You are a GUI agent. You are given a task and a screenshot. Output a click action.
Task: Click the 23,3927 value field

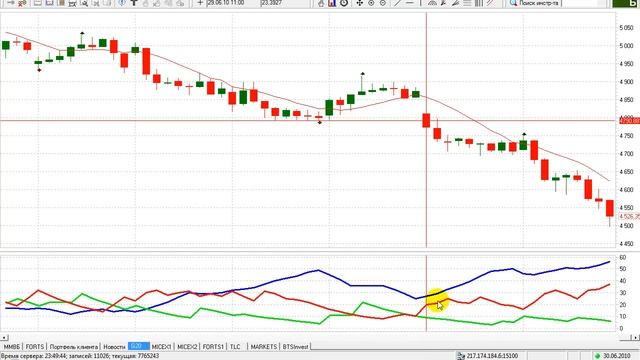[x=284, y=3]
